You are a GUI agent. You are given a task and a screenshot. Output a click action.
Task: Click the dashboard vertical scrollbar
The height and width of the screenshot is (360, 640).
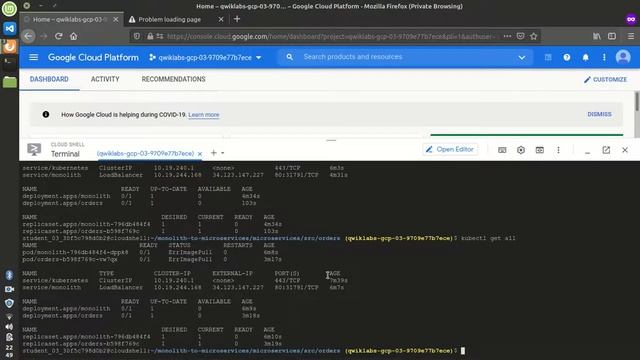(636, 102)
